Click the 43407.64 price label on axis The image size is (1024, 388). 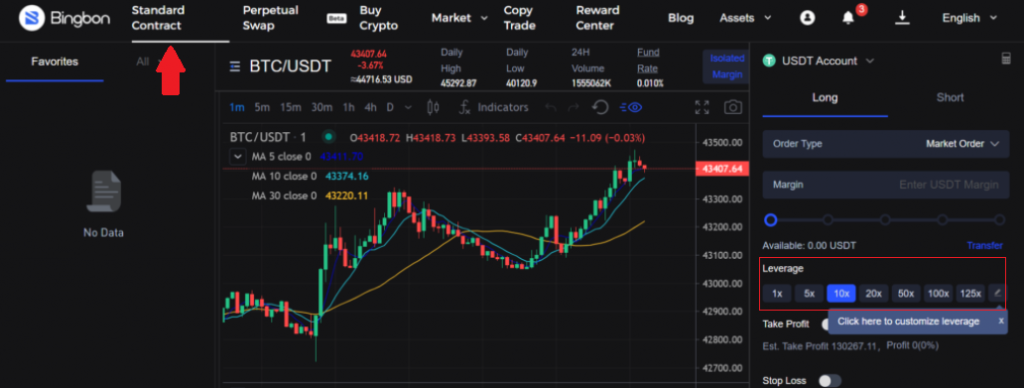[722, 169]
